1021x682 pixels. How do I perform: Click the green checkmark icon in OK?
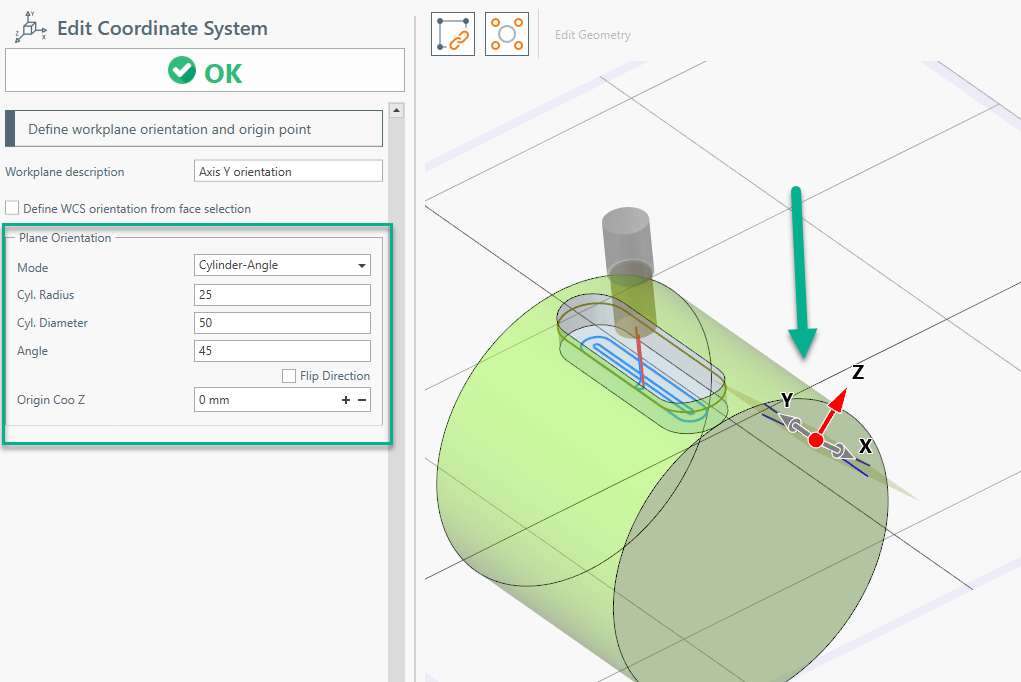pyautogui.click(x=182, y=71)
